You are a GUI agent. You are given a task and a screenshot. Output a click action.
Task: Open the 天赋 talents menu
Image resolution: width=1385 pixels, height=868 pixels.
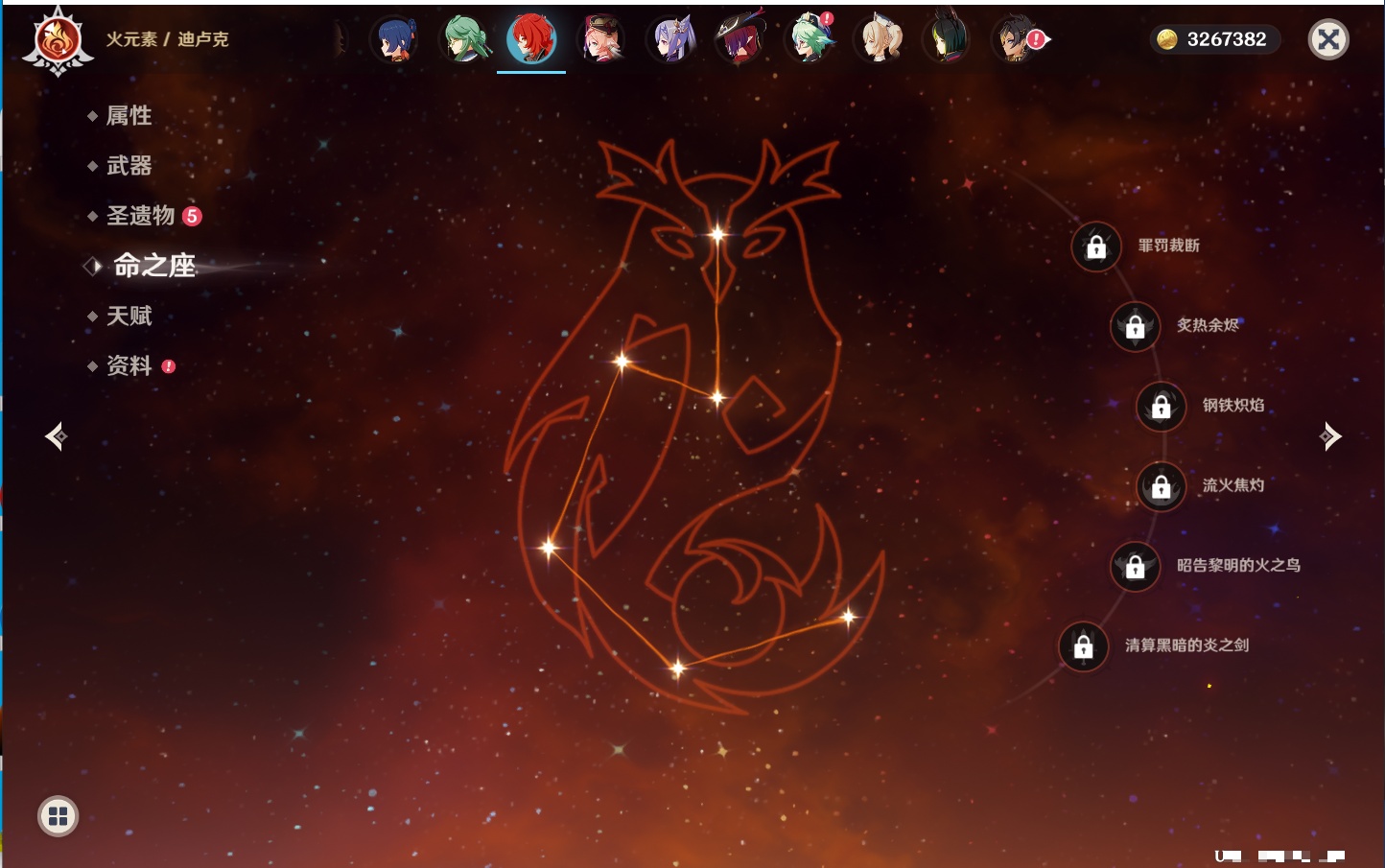pyautogui.click(x=129, y=316)
